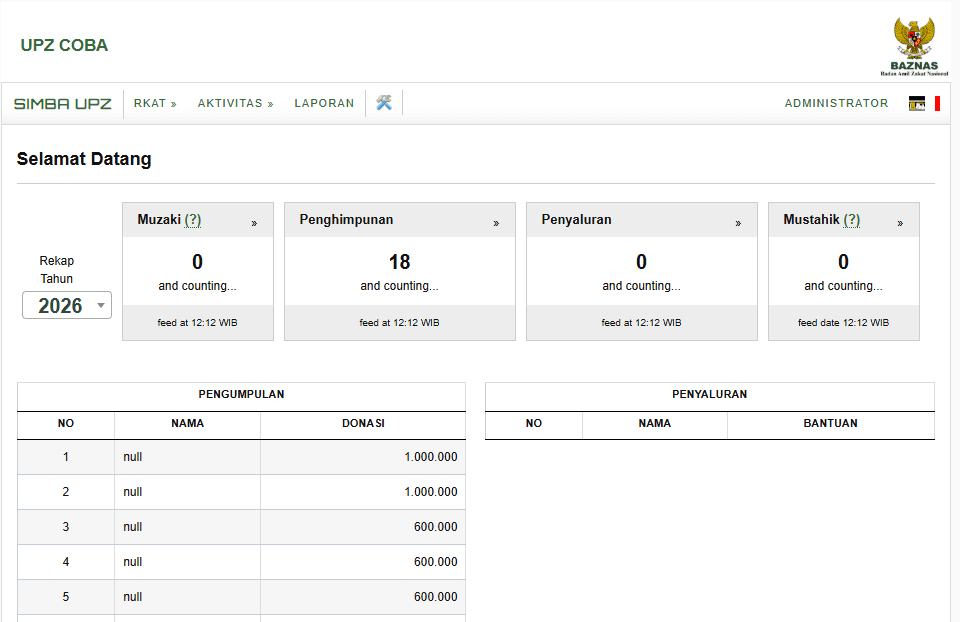The width and height of the screenshot is (960, 622).
Task: Click the wrench tools icon in navbar
Action: (x=384, y=103)
